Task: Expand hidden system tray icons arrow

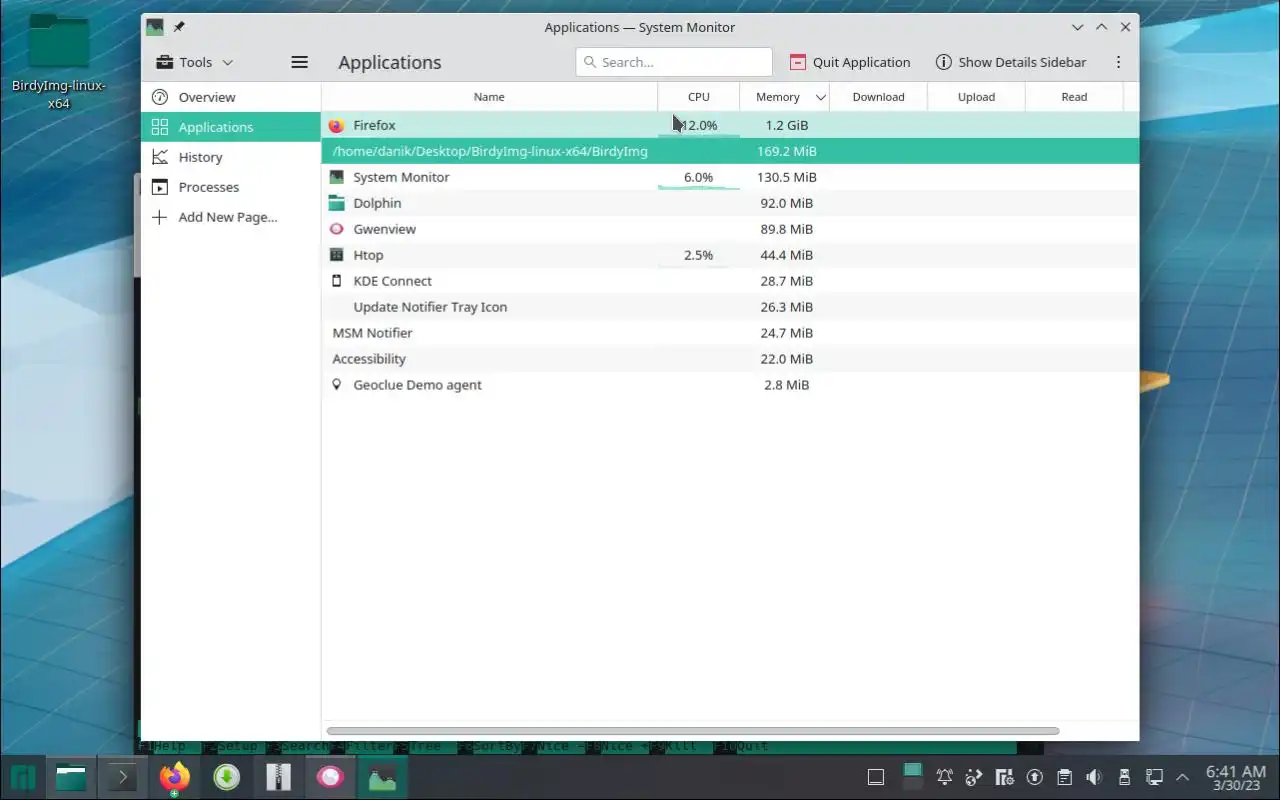Action: point(1183,777)
